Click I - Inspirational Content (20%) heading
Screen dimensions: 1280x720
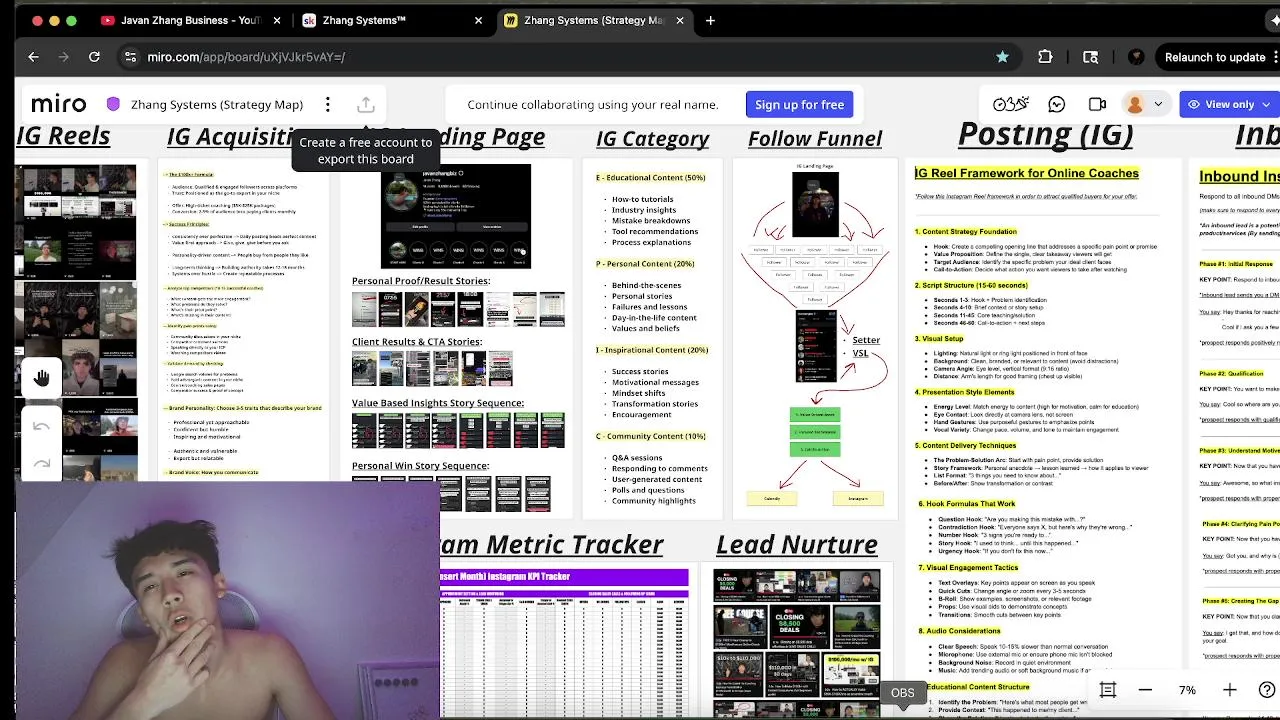click(x=651, y=350)
